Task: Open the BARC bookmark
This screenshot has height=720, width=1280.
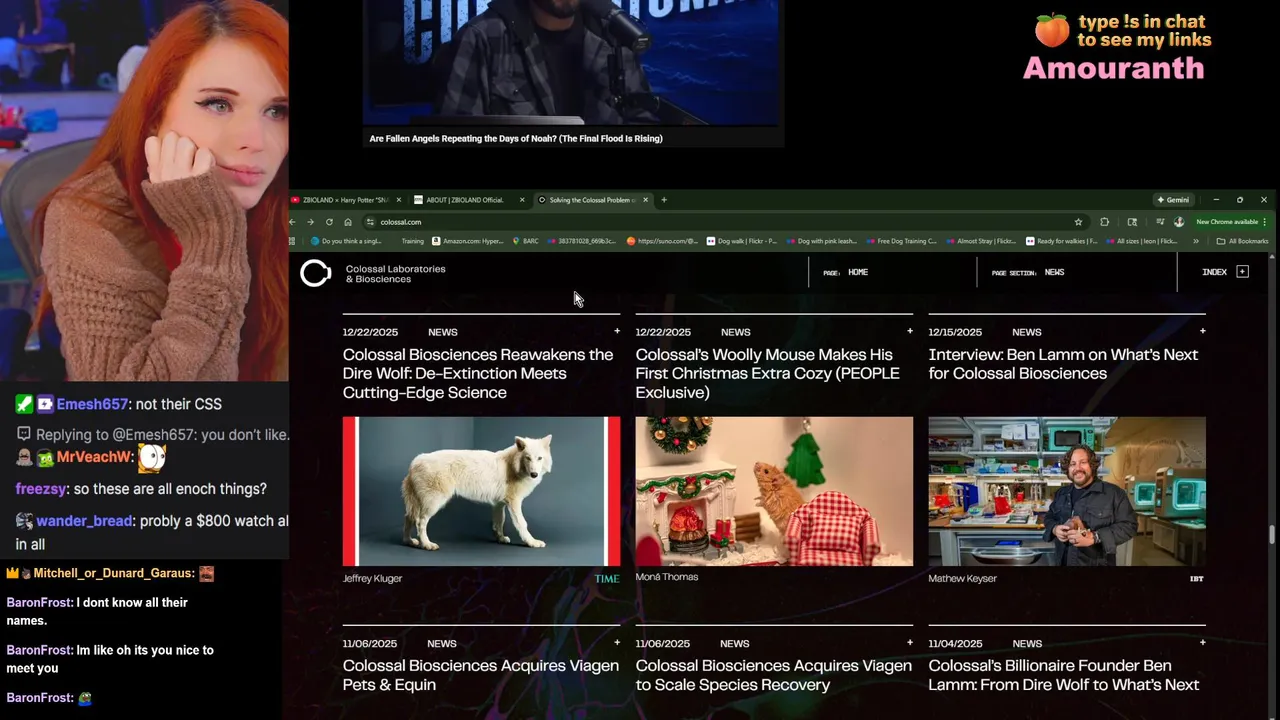Action: tap(525, 241)
